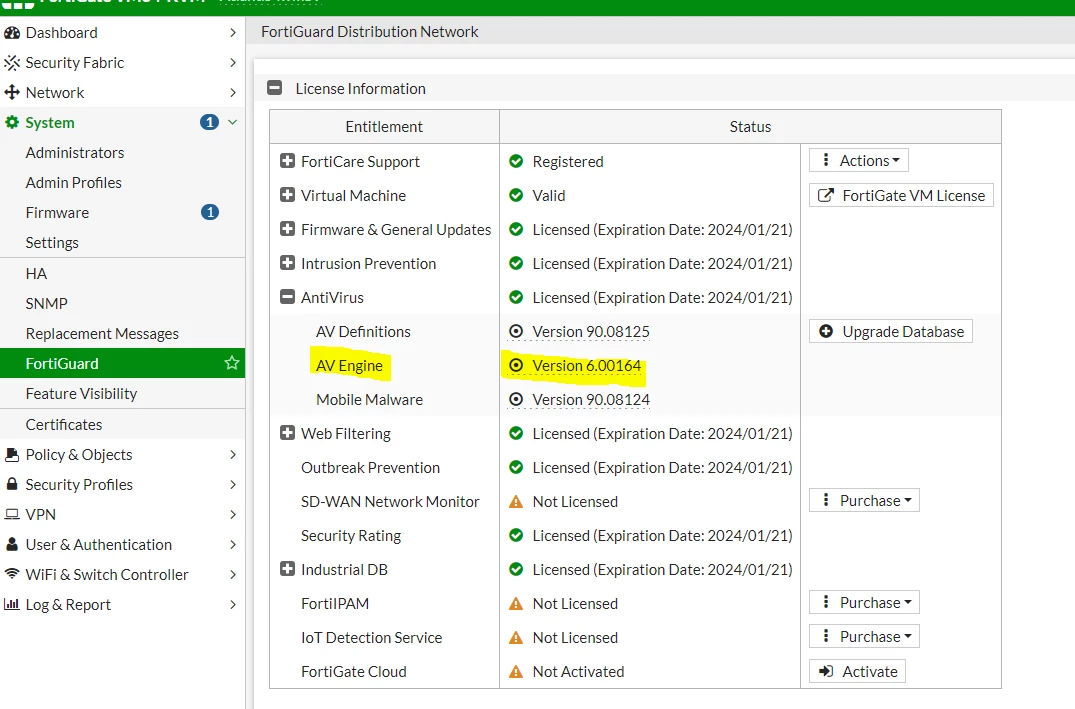Click the warning icon for FortiGate Cloud

516,672
